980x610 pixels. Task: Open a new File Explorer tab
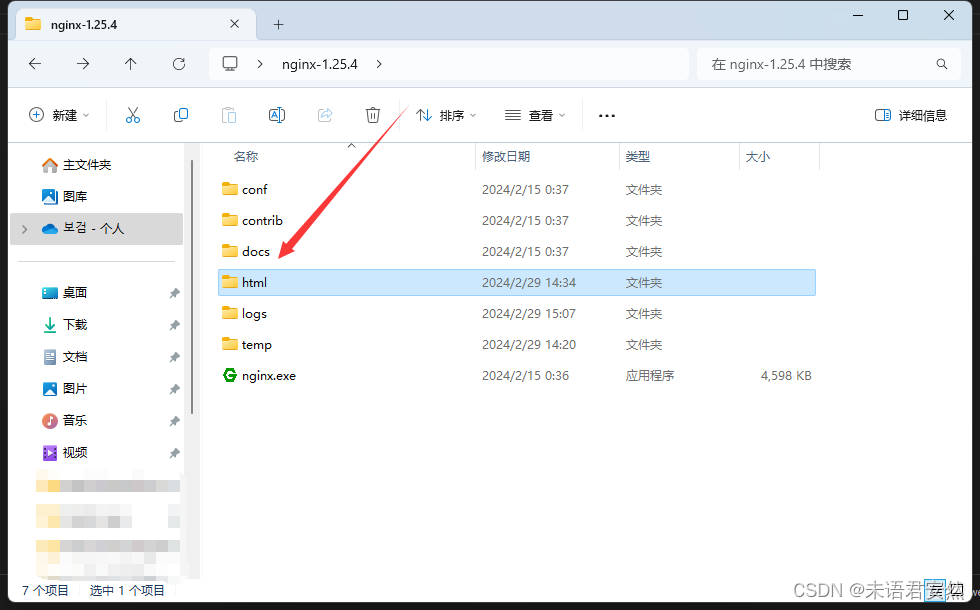coord(278,23)
